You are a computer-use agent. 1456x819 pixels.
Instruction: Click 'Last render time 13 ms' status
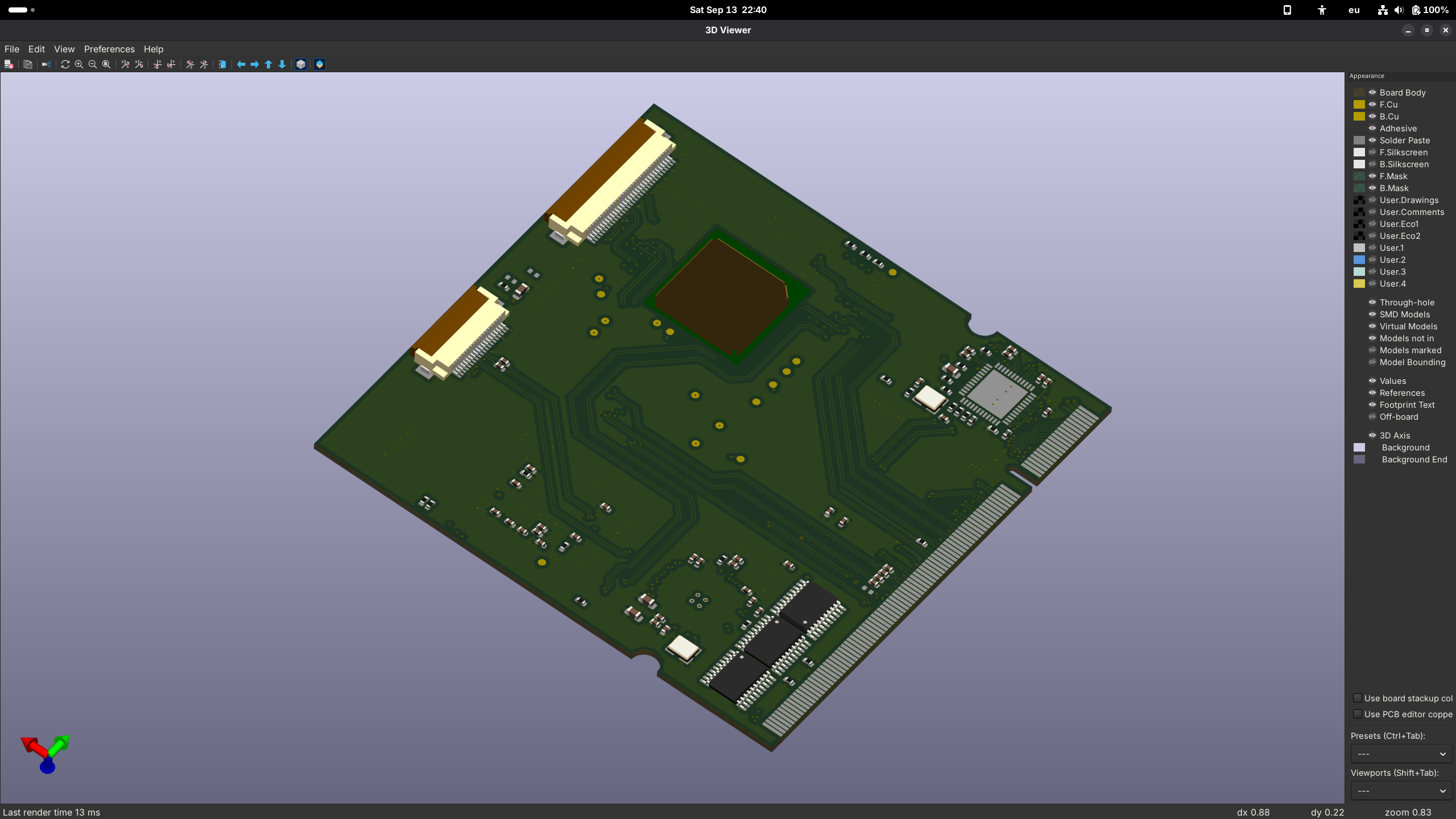(x=52, y=812)
